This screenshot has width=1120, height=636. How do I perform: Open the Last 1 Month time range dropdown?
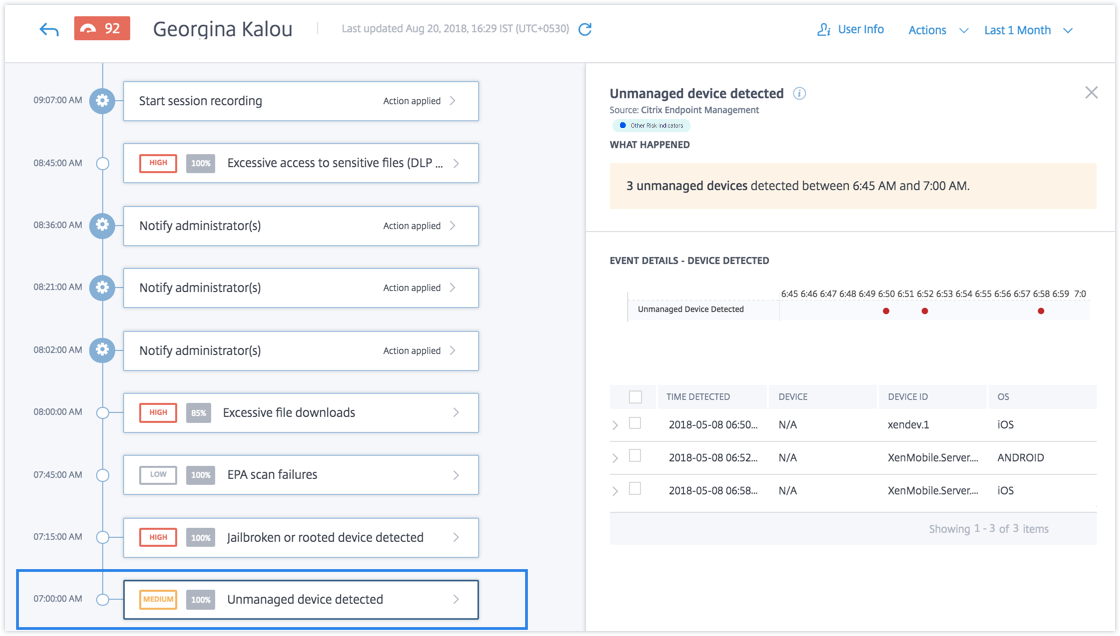click(x=1028, y=30)
